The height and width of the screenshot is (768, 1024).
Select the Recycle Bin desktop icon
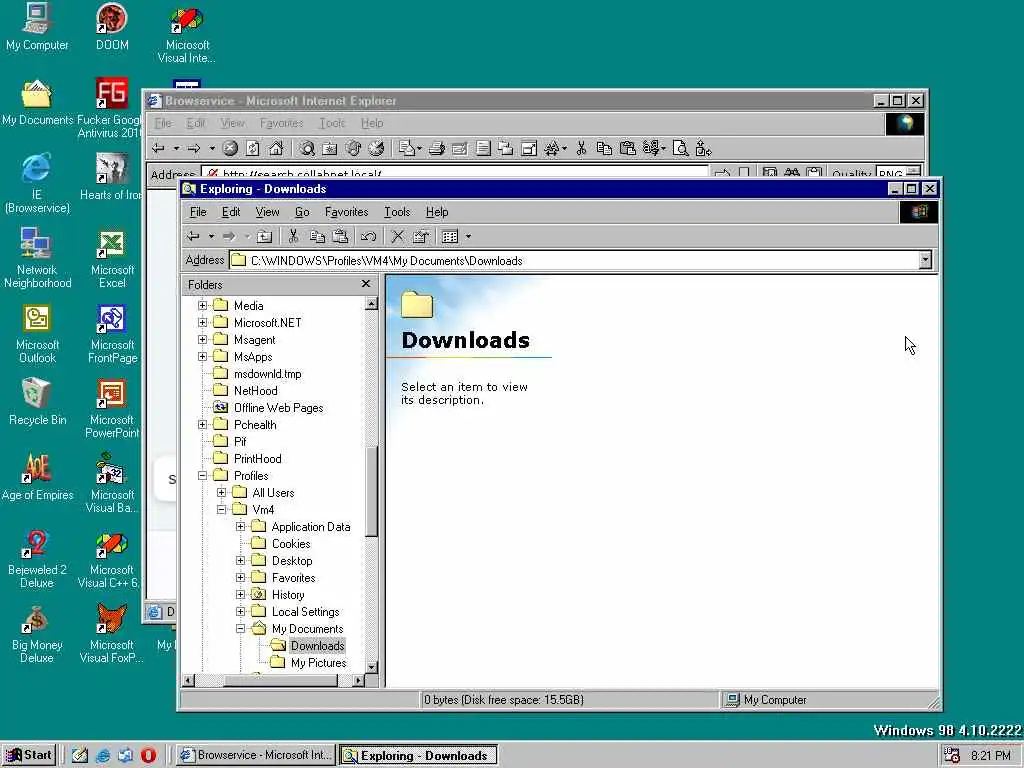tap(37, 402)
